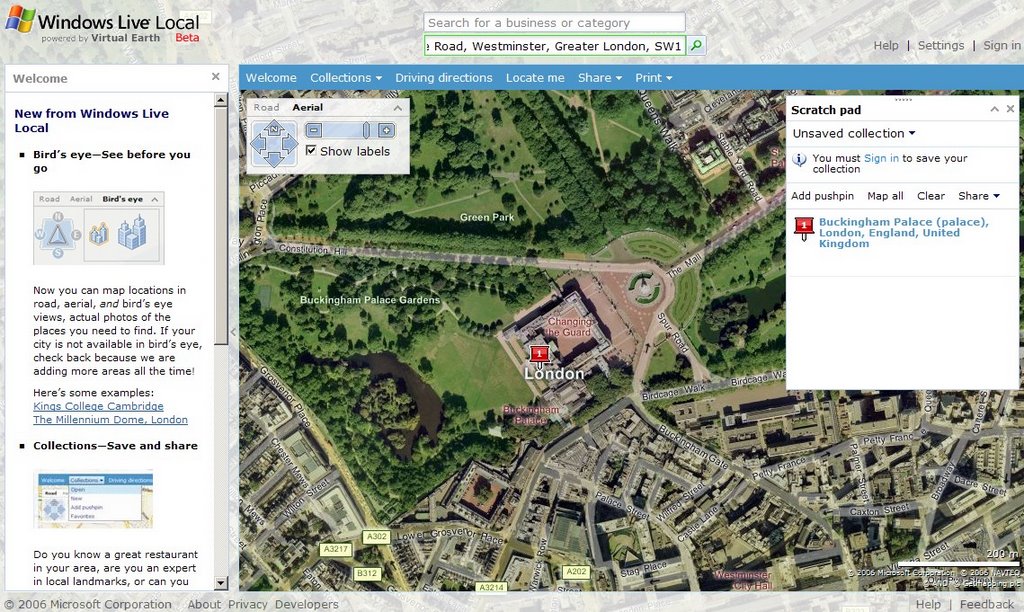Pan the map north with the N arrow

tap(274, 128)
